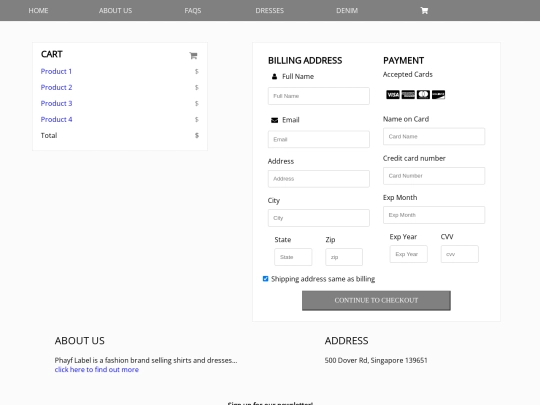The width and height of the screenshot is (540, 405).
Task: Click 'Shipping address same as billing' label text
Action: click(323, 279)
